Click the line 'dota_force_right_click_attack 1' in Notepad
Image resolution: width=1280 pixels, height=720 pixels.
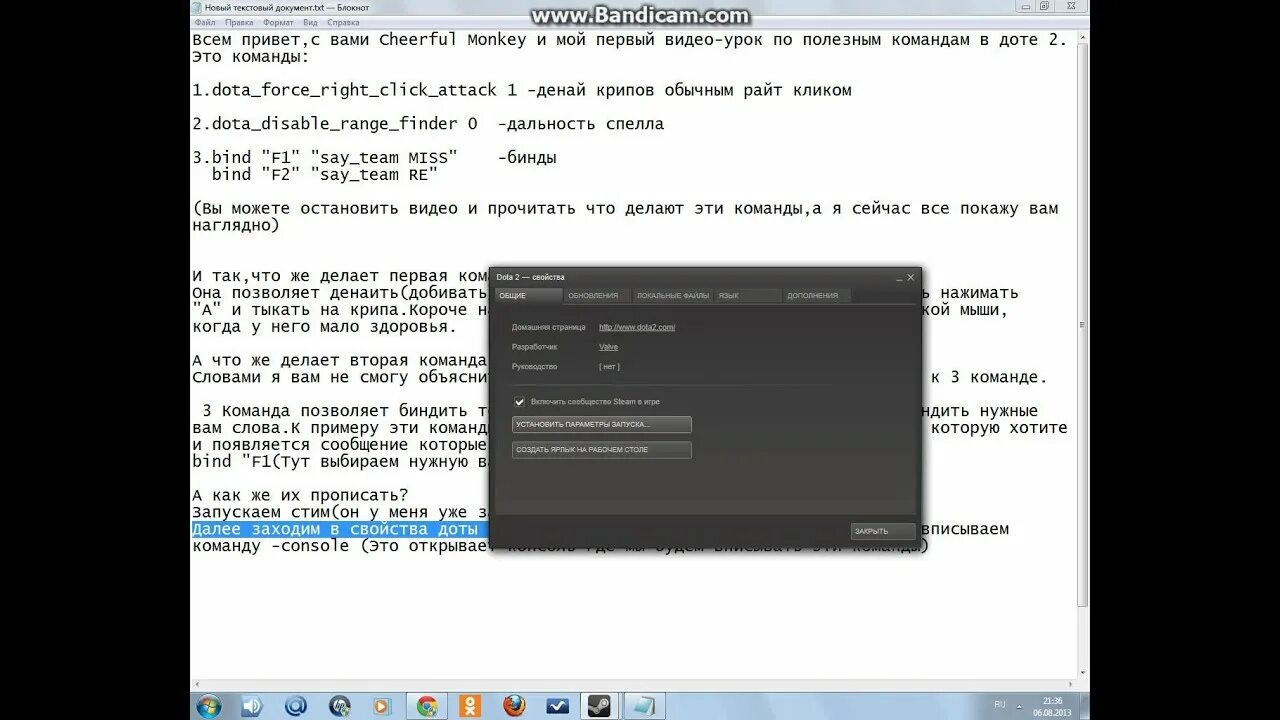(364, 90)
